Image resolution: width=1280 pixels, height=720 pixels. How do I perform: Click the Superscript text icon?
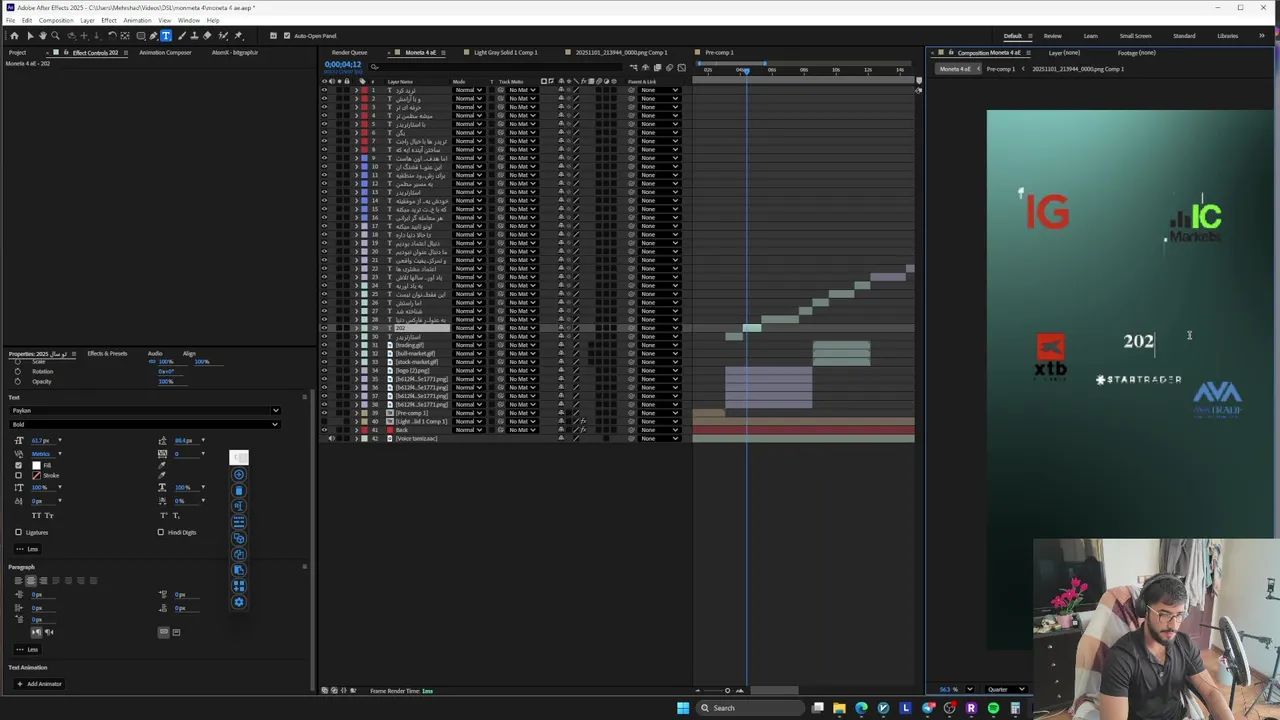click(164, 515)
